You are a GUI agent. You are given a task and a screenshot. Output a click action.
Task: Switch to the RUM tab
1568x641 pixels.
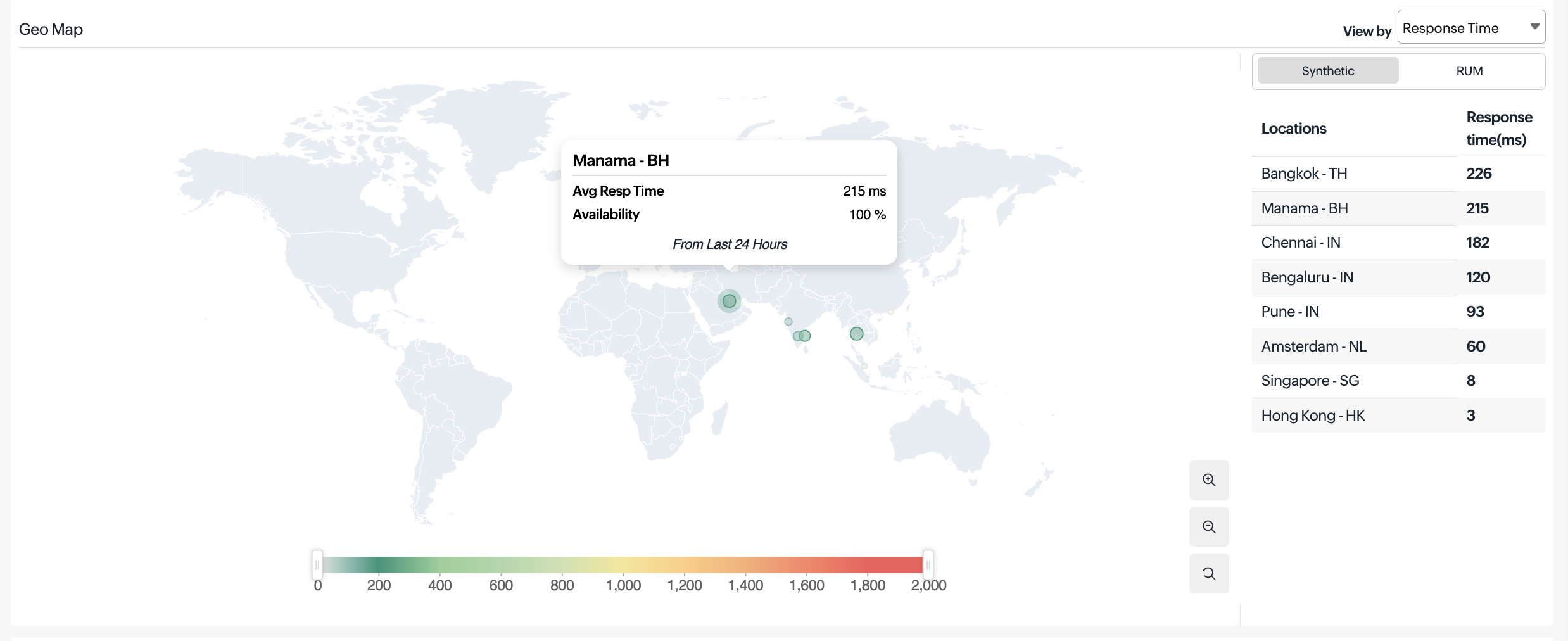tap(1469, 71)
